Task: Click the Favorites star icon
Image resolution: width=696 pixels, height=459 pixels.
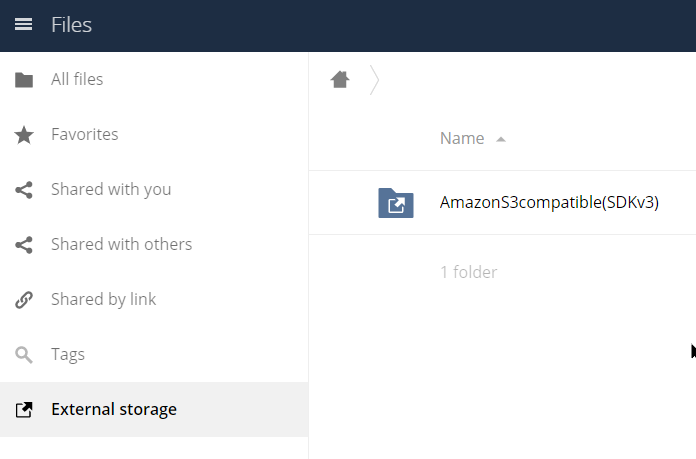Action: (x=24, y=135)
